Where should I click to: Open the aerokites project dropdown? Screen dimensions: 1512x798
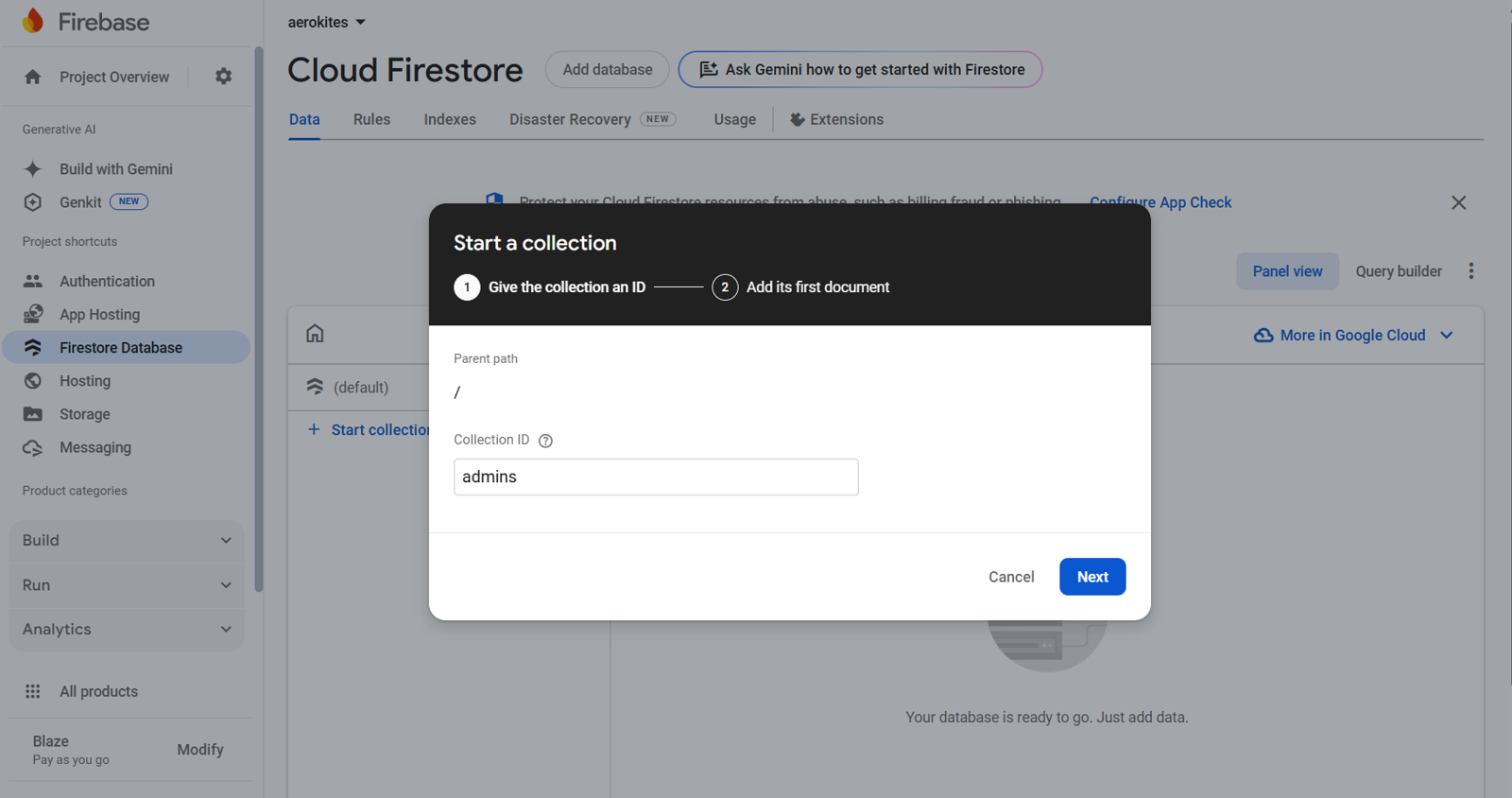(x=327, y=22)
